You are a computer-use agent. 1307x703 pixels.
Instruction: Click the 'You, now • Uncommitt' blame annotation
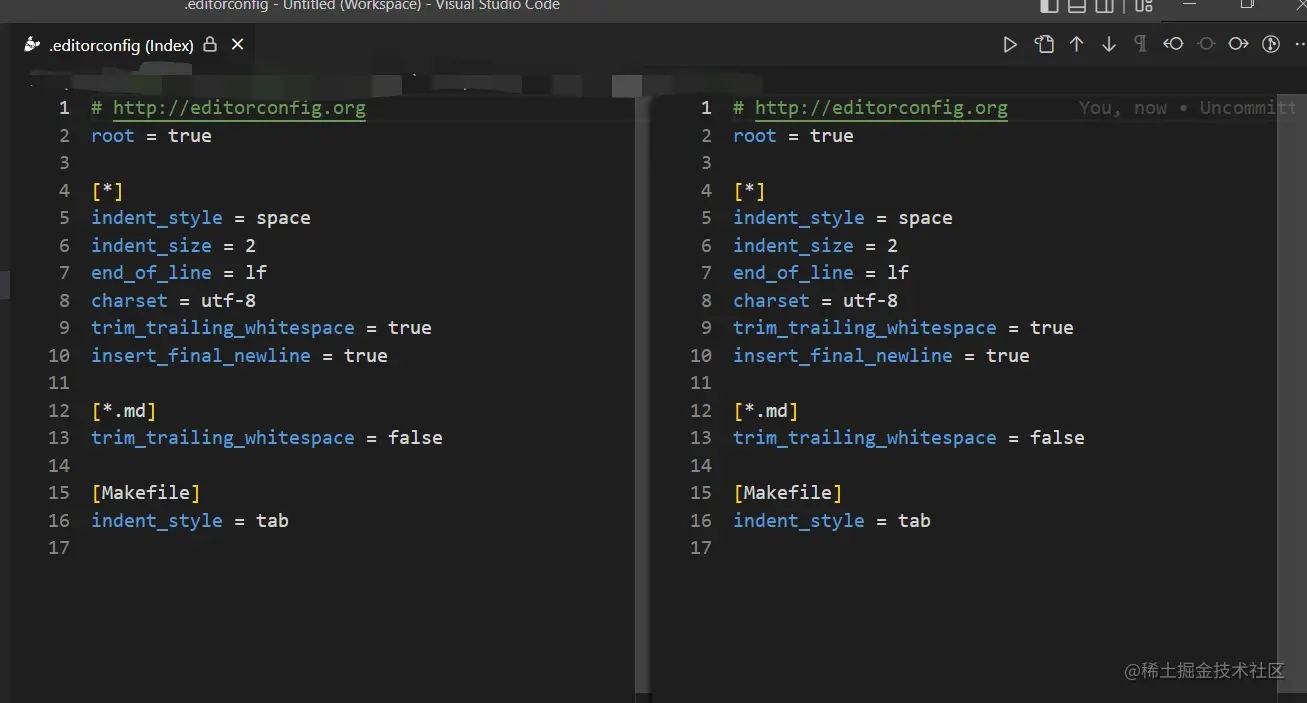1187,108
